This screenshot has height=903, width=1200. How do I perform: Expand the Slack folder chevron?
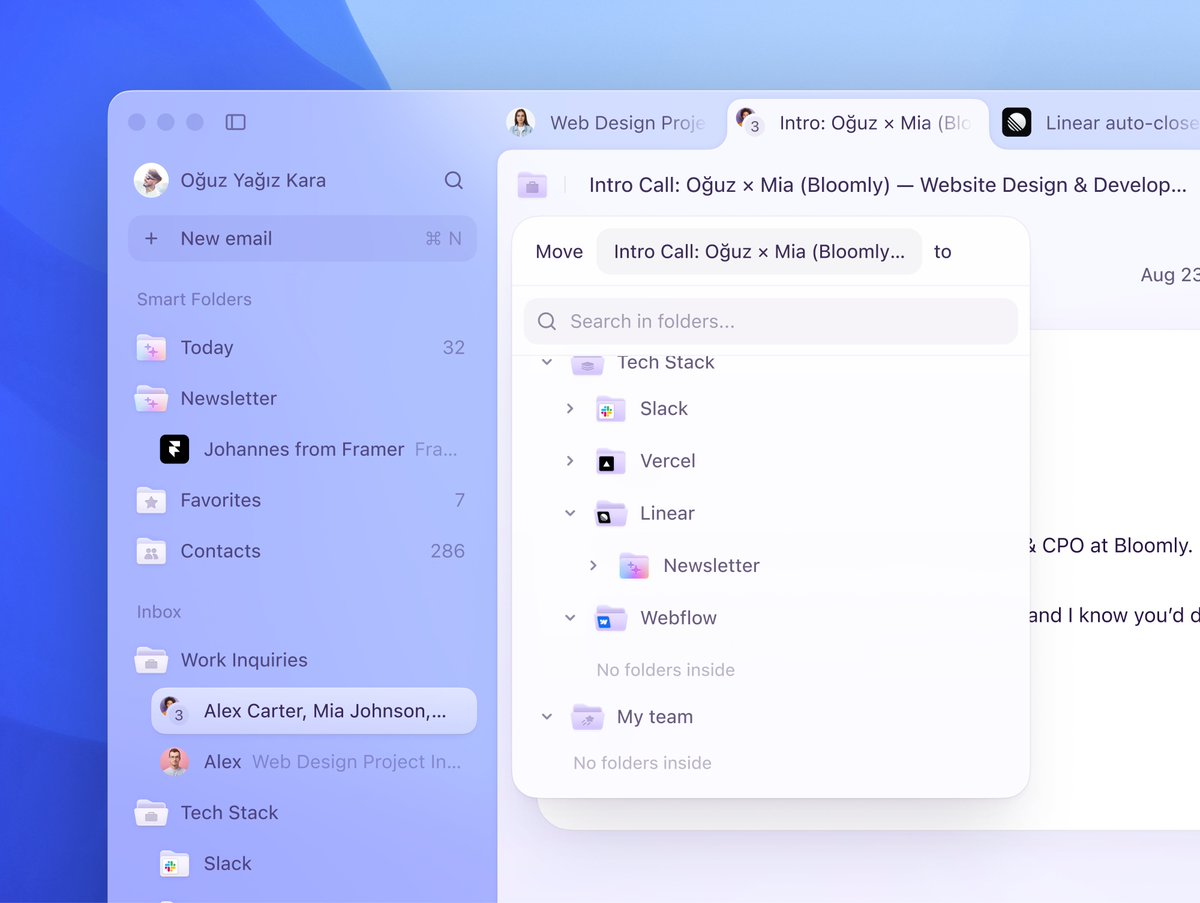[570, 409]
